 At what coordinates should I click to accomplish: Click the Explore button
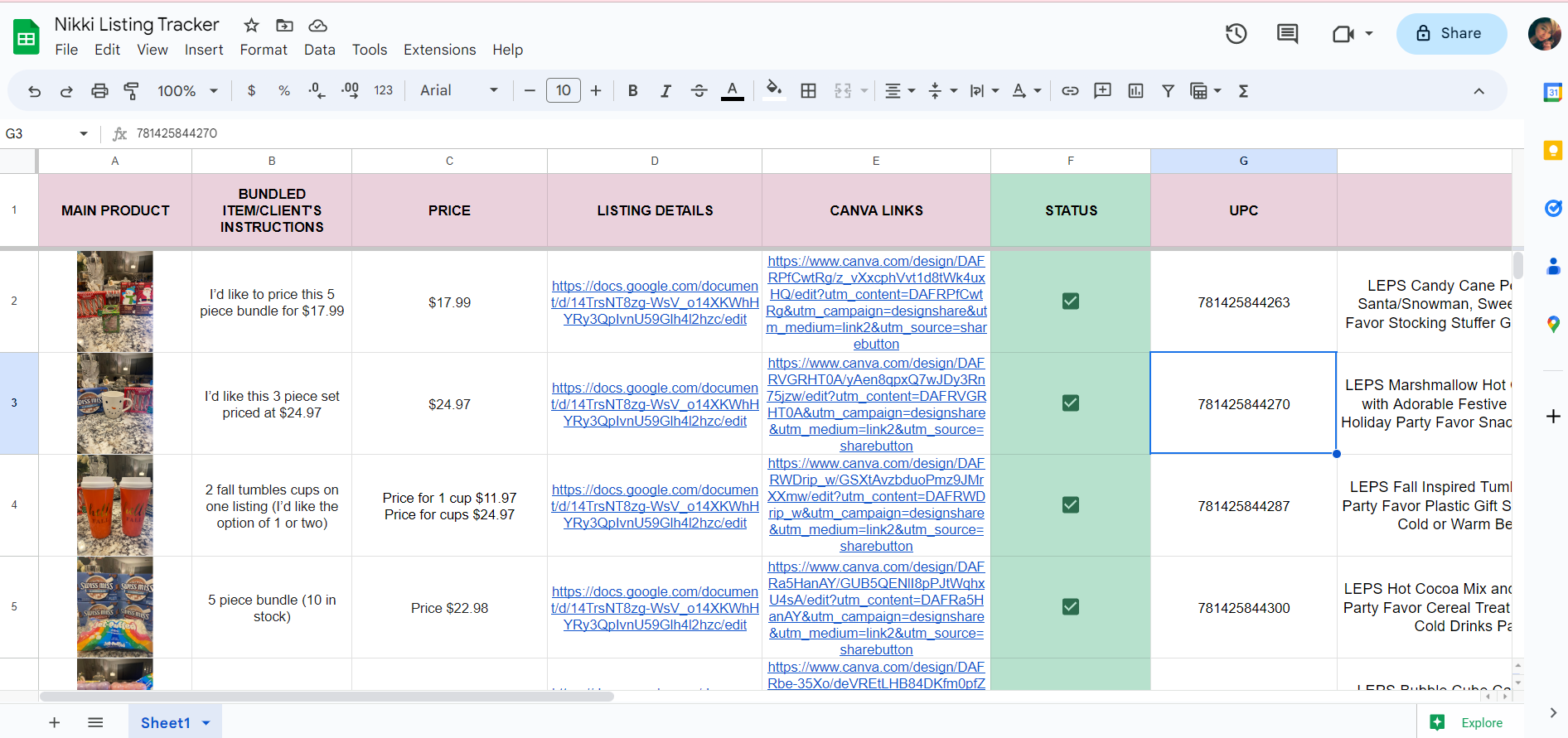tap(1467, 723)
